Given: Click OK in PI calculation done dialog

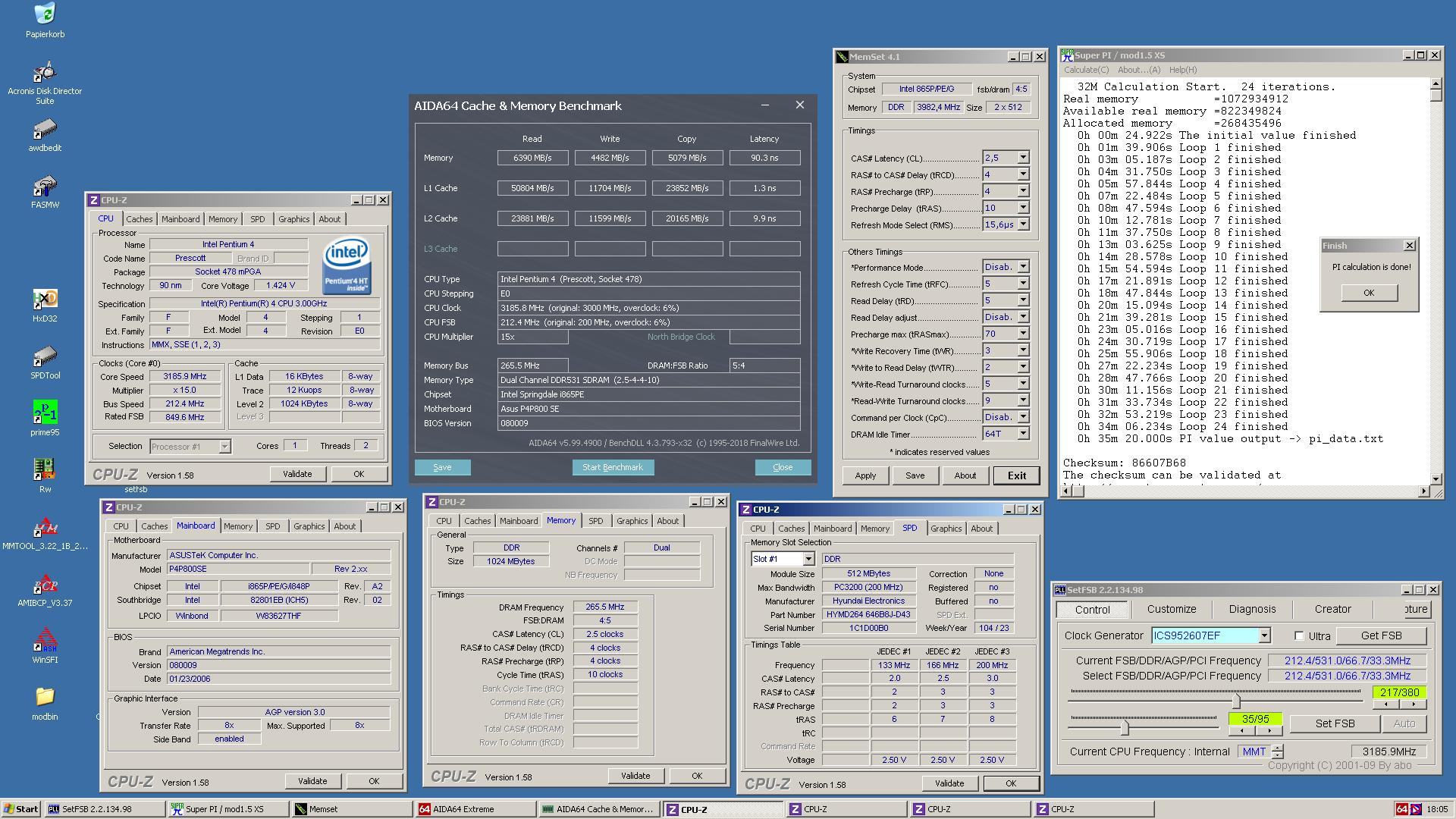Looking at the screenshot, I should [x=1368, y=293].
